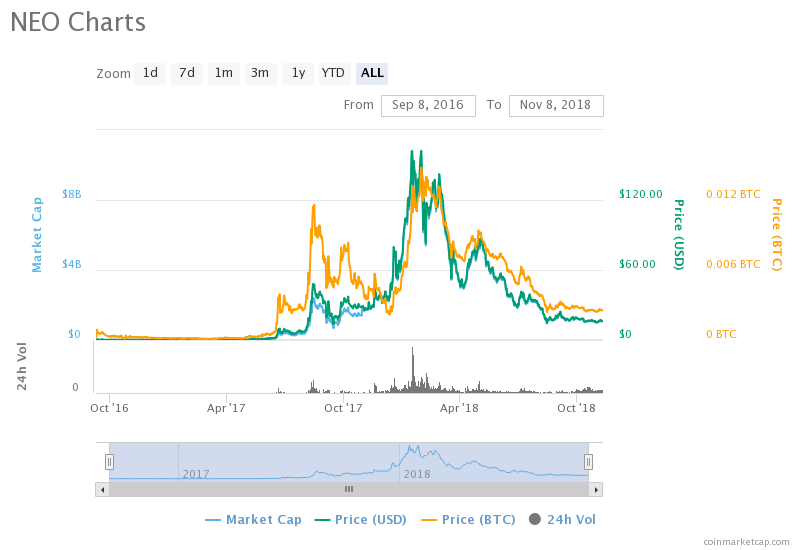Choose the 1y zoom range
Viewport: 800px width, 550px height.
(297, 73)
